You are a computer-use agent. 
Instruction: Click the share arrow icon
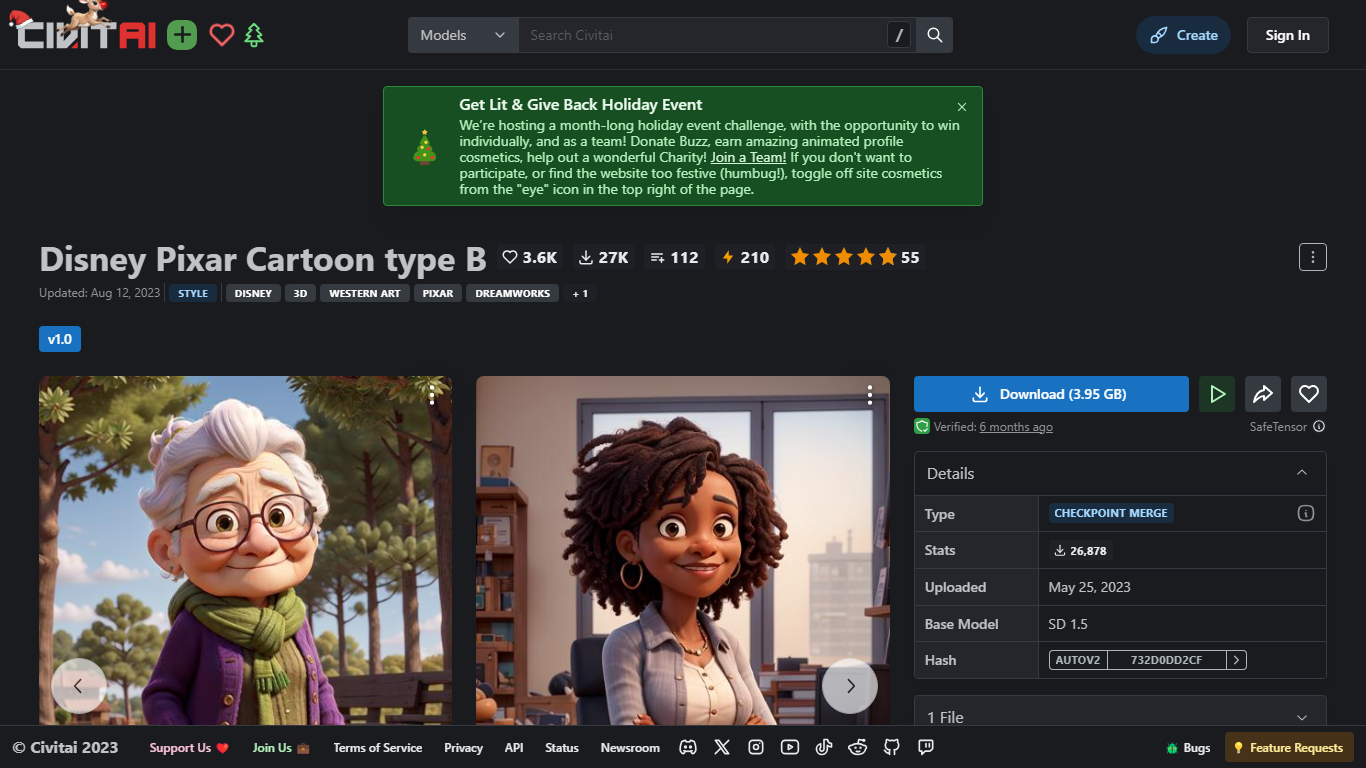[x=1263, y=394]
